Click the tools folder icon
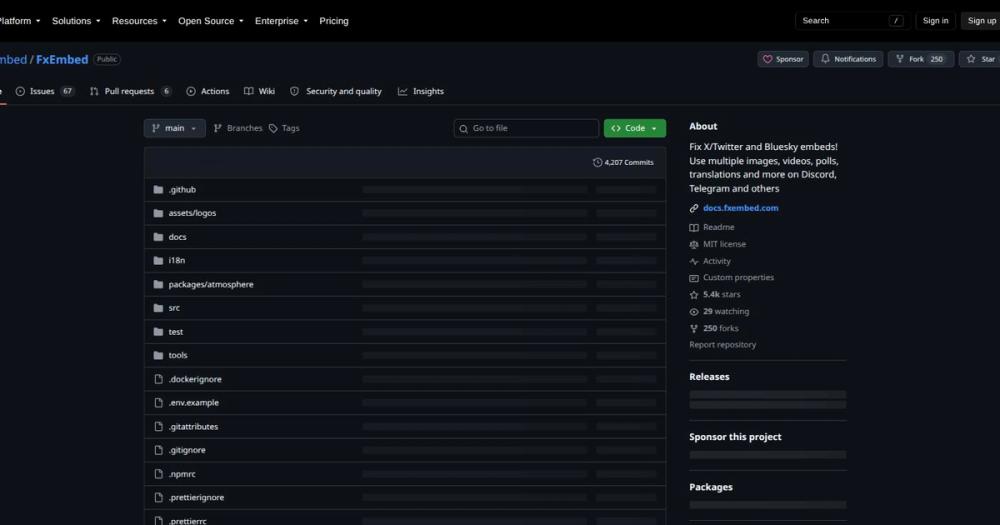The height and width of the screenshot is (525, 1000). pos(158,355)
